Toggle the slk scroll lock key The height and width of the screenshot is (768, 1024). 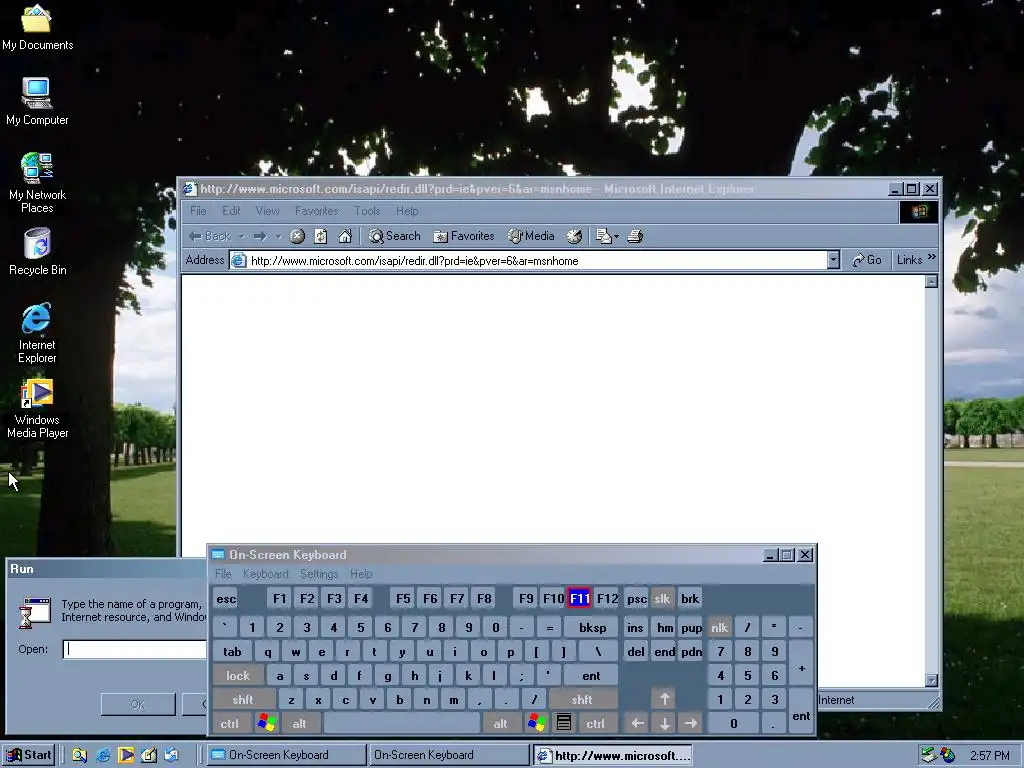(662, 599)
